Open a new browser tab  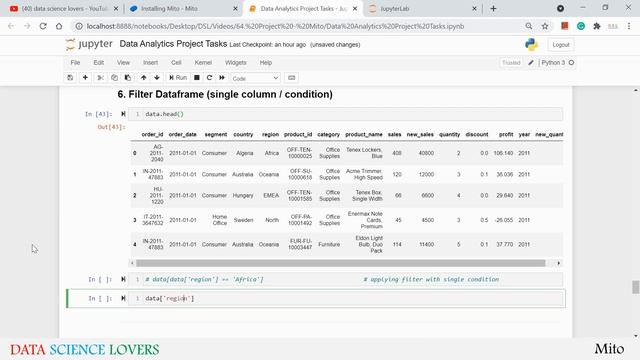coord(493,8)
